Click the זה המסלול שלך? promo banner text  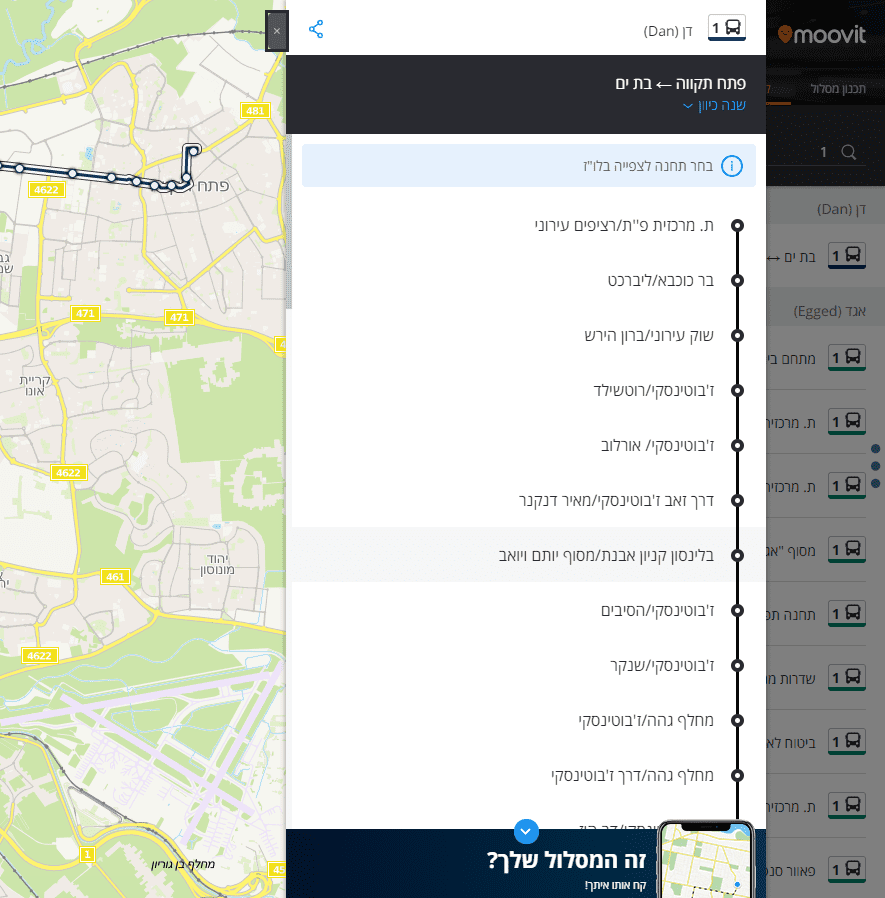567,860
